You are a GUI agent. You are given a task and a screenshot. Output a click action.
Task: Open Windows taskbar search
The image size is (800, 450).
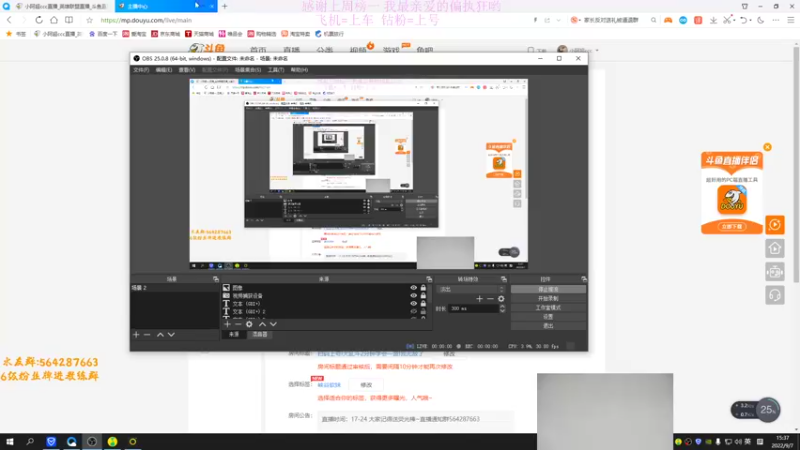point(30,442)
